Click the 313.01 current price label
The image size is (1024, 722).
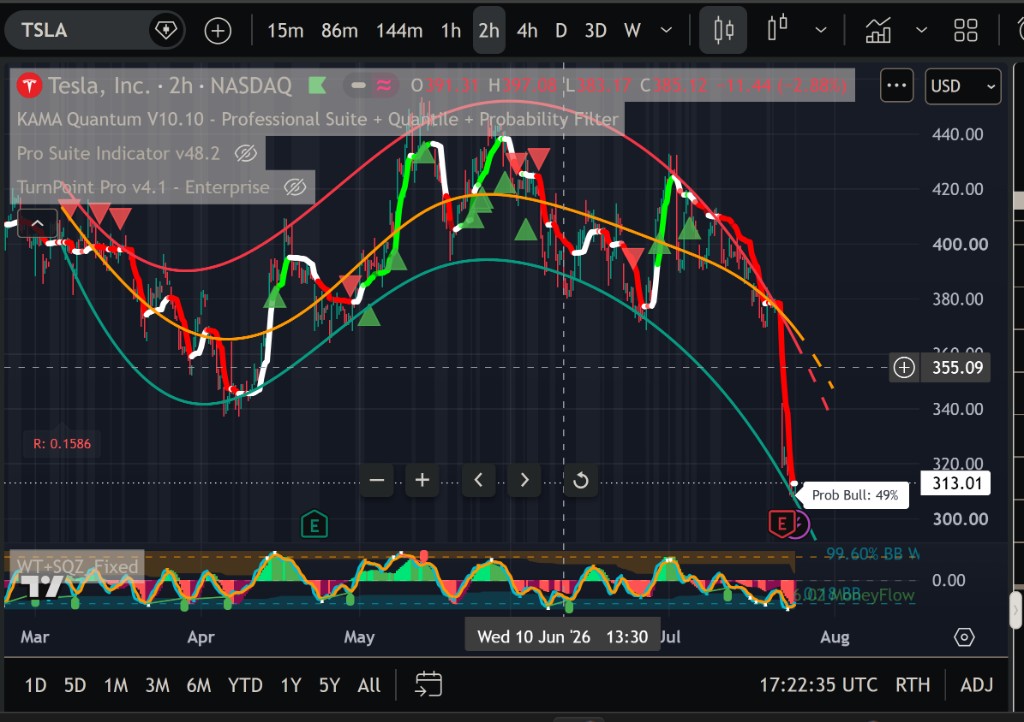click(x=955, y=483)
